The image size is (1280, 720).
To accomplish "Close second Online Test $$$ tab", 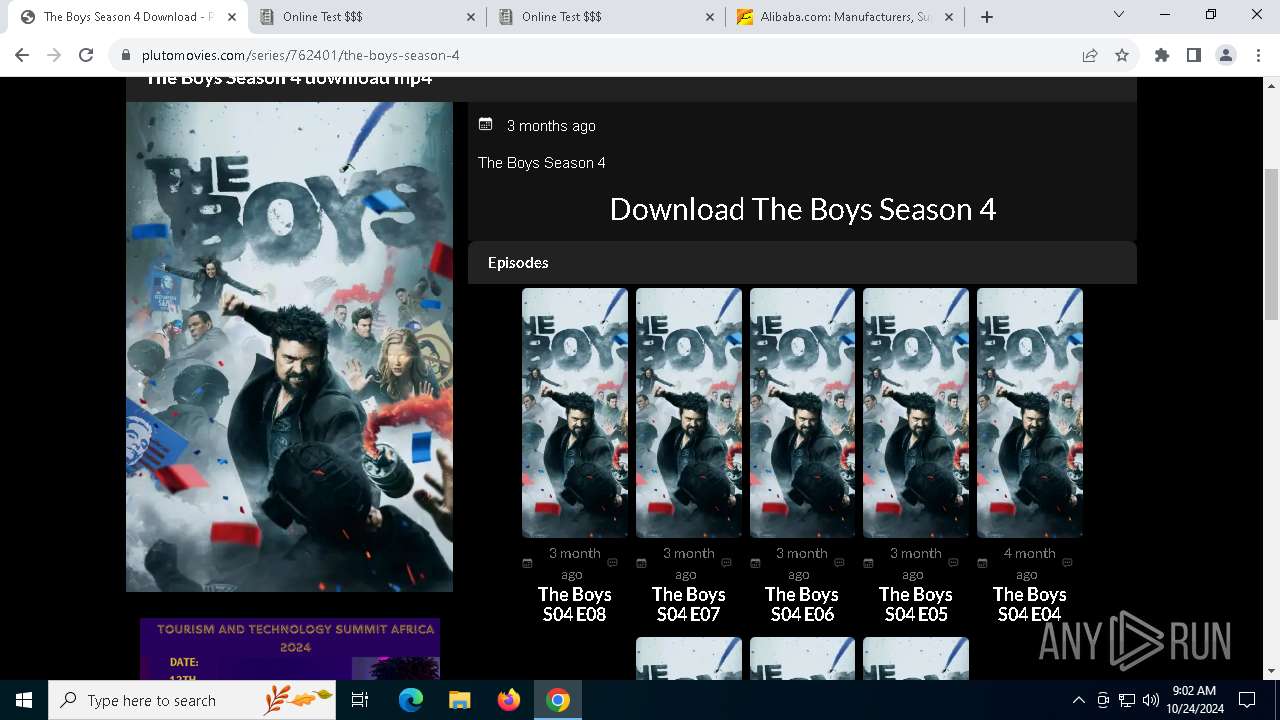I will coord(710,17).
